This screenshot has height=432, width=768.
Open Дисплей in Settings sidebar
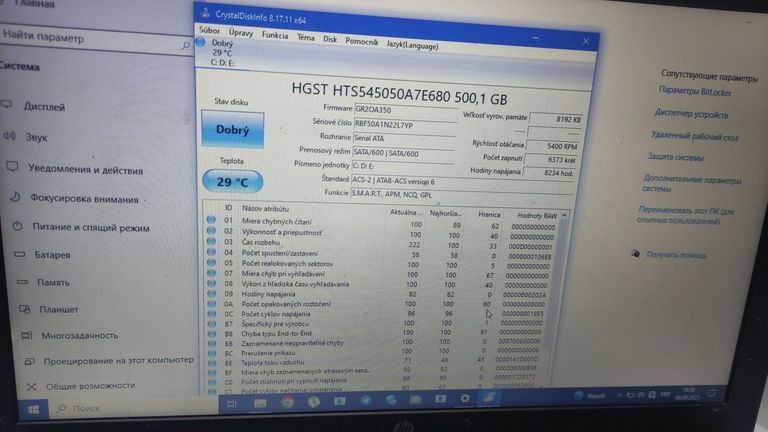(44, 106)
